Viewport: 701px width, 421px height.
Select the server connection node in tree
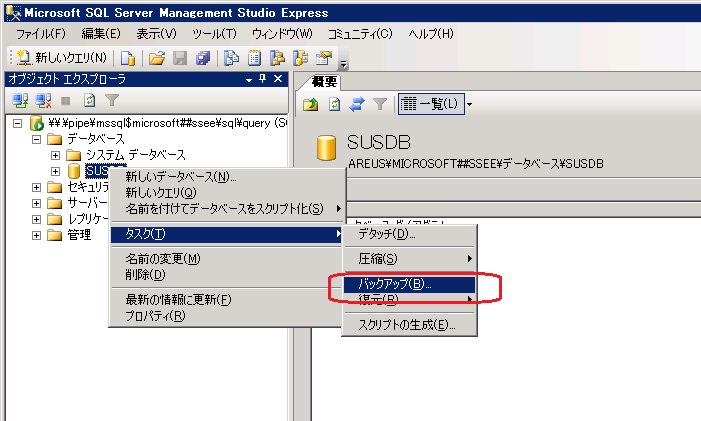coord(167,123)
